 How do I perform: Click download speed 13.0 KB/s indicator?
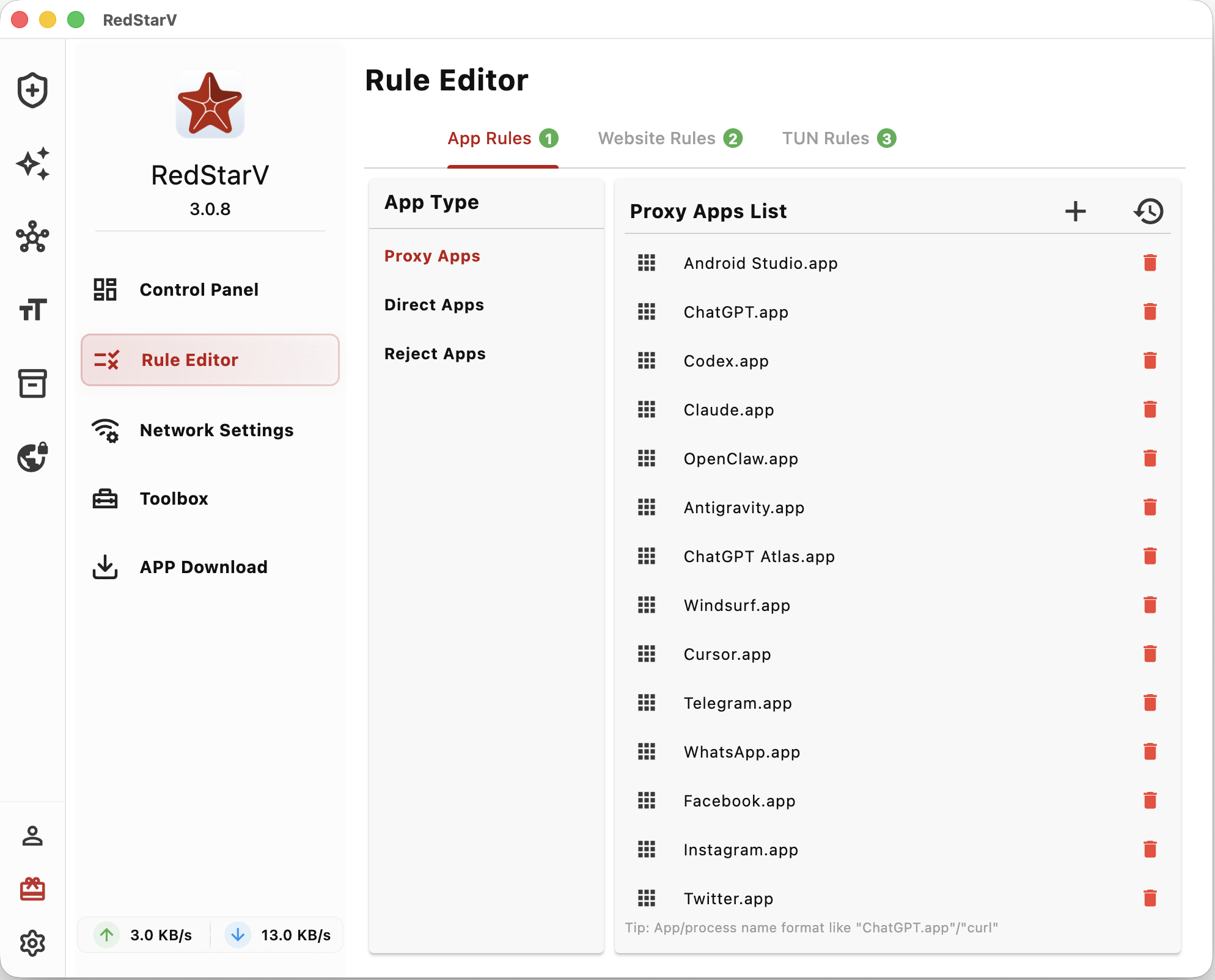tap(278, 935)
